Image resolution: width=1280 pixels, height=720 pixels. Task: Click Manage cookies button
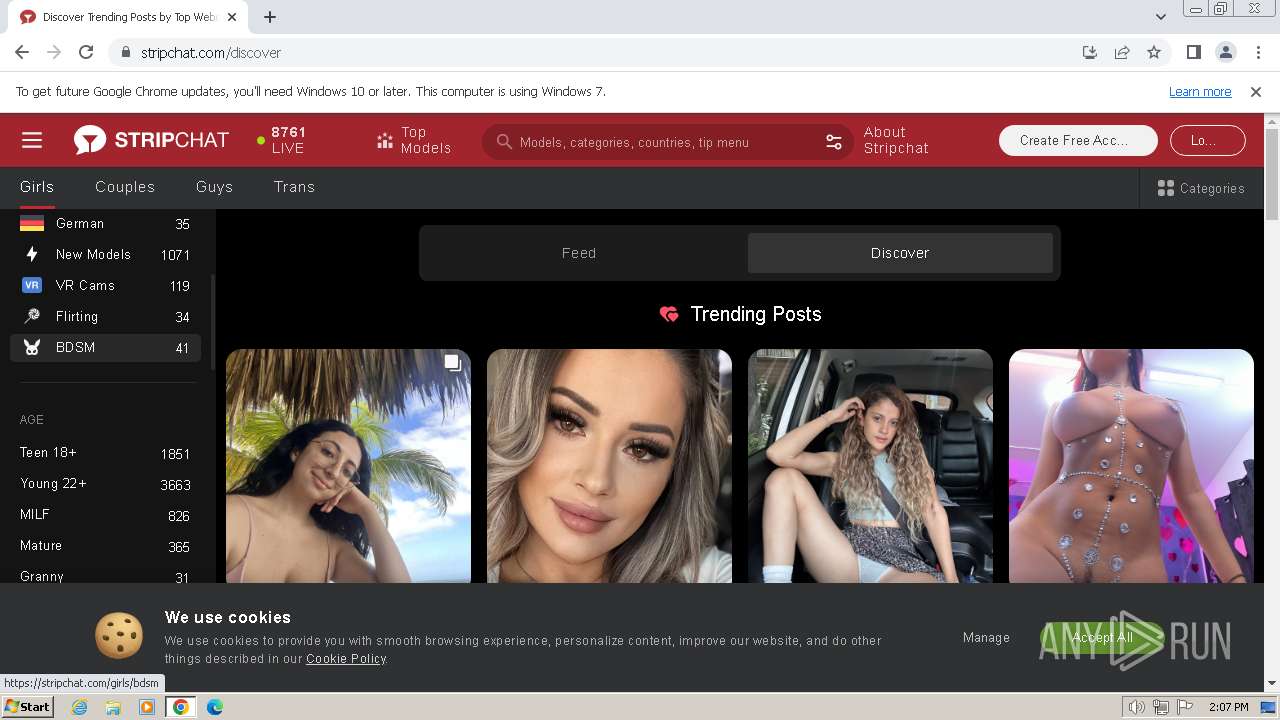tap(986, 637)
